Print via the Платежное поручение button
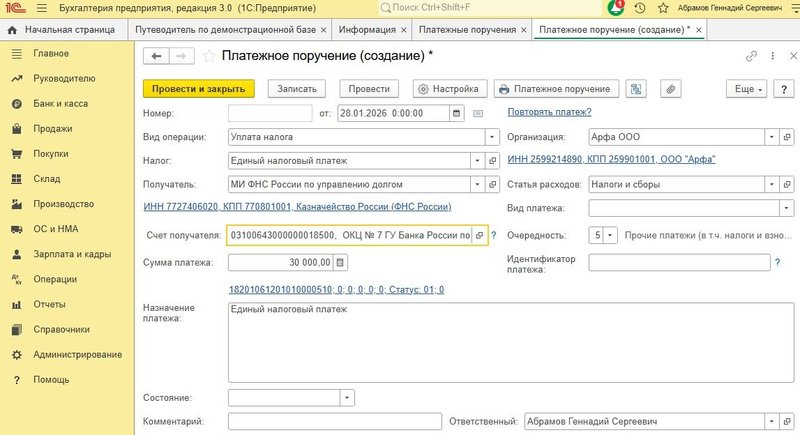The height and width of the screenshot is (435, 800). pos(556,89)
